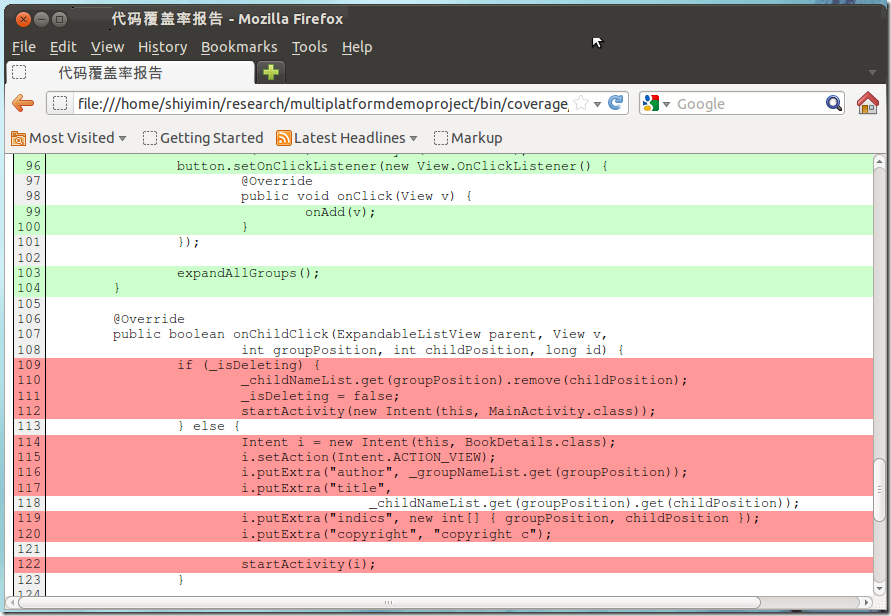Open the Google search engine selector
The height and width of the screenshot is (616, 891).
coord(656,103)
